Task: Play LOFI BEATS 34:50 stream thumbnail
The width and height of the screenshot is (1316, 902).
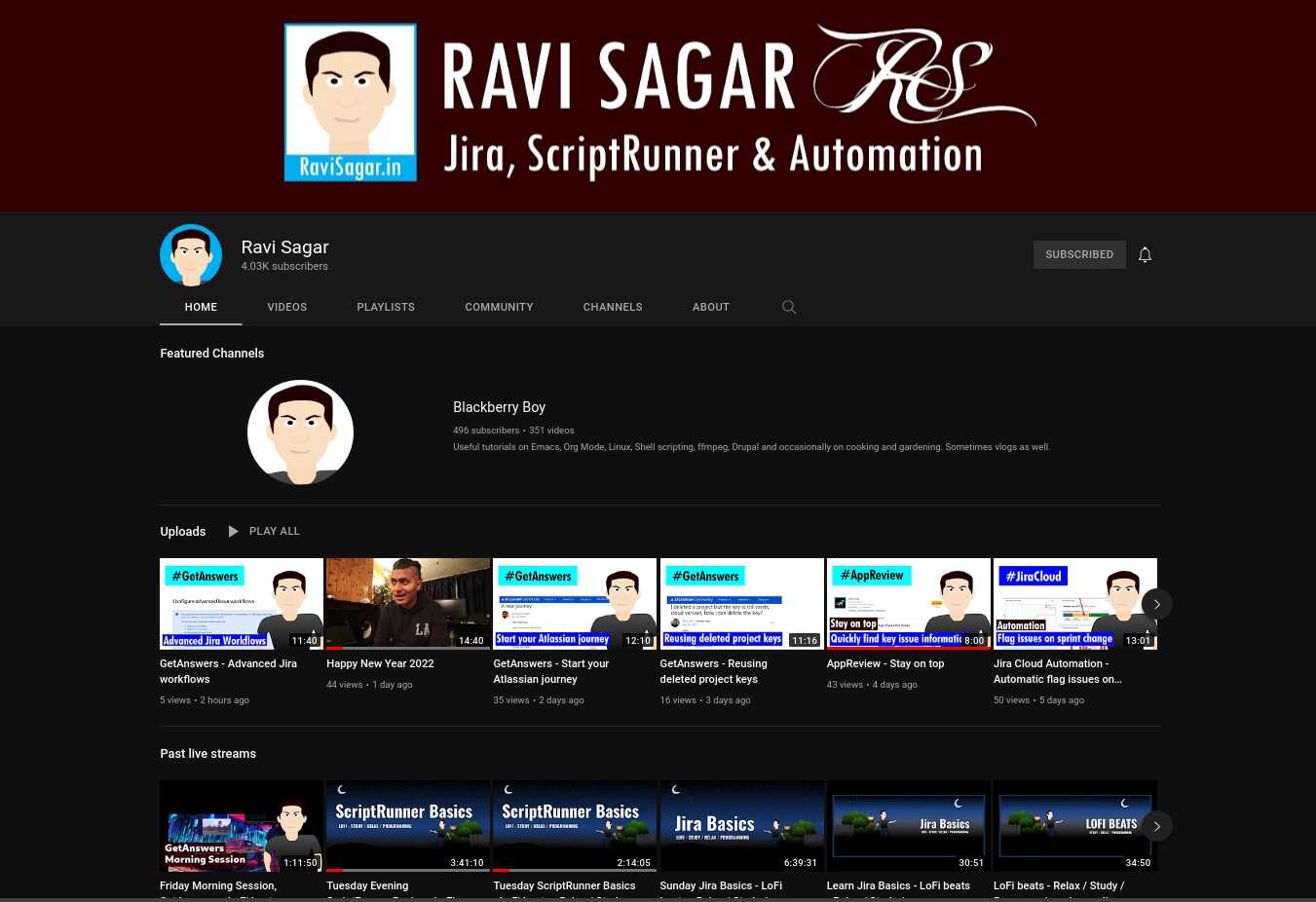Action: click(1075, 826)
